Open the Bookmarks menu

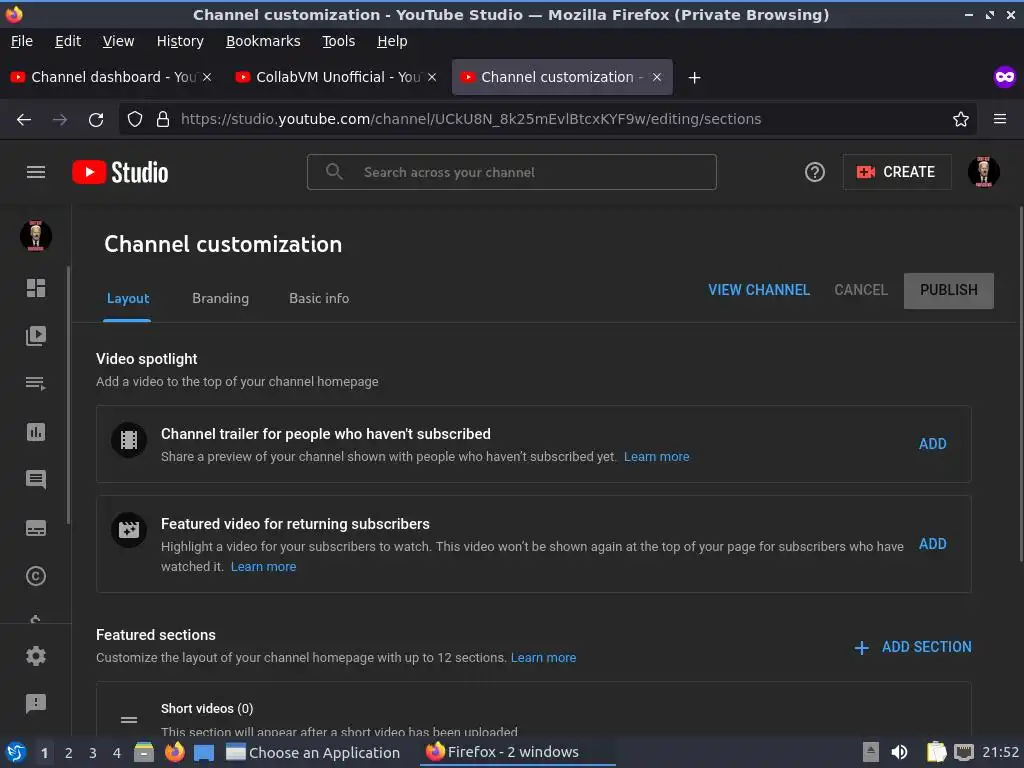tap(263, 41)
